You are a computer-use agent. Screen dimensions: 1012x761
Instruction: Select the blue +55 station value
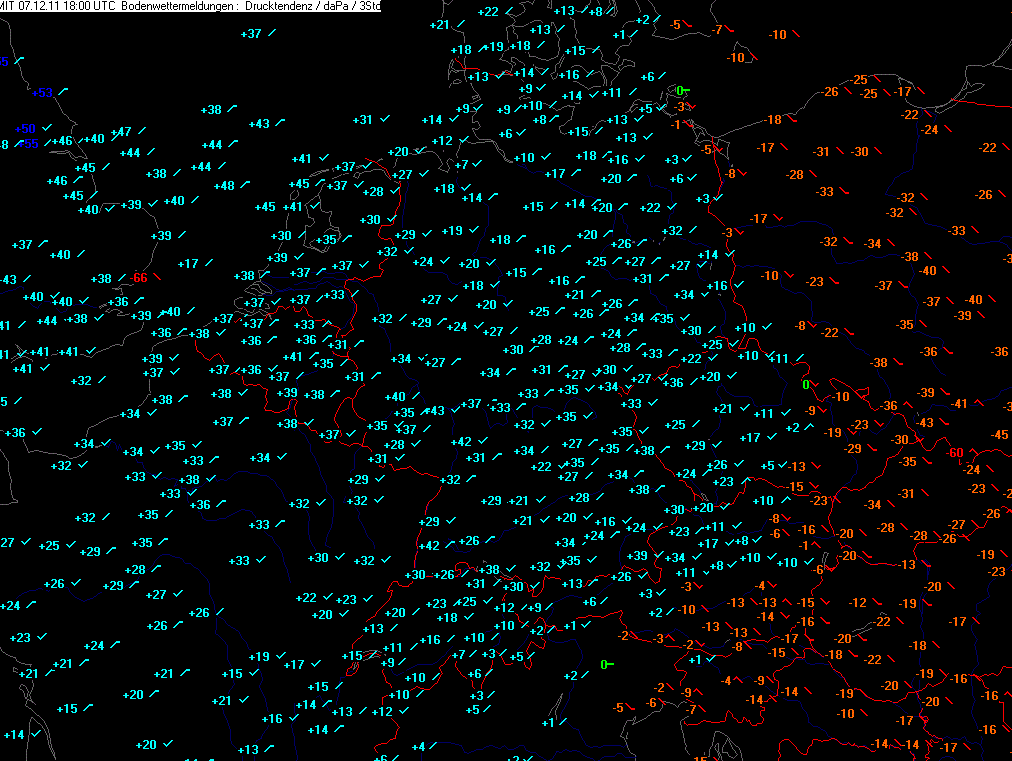(x=29, y=144)
